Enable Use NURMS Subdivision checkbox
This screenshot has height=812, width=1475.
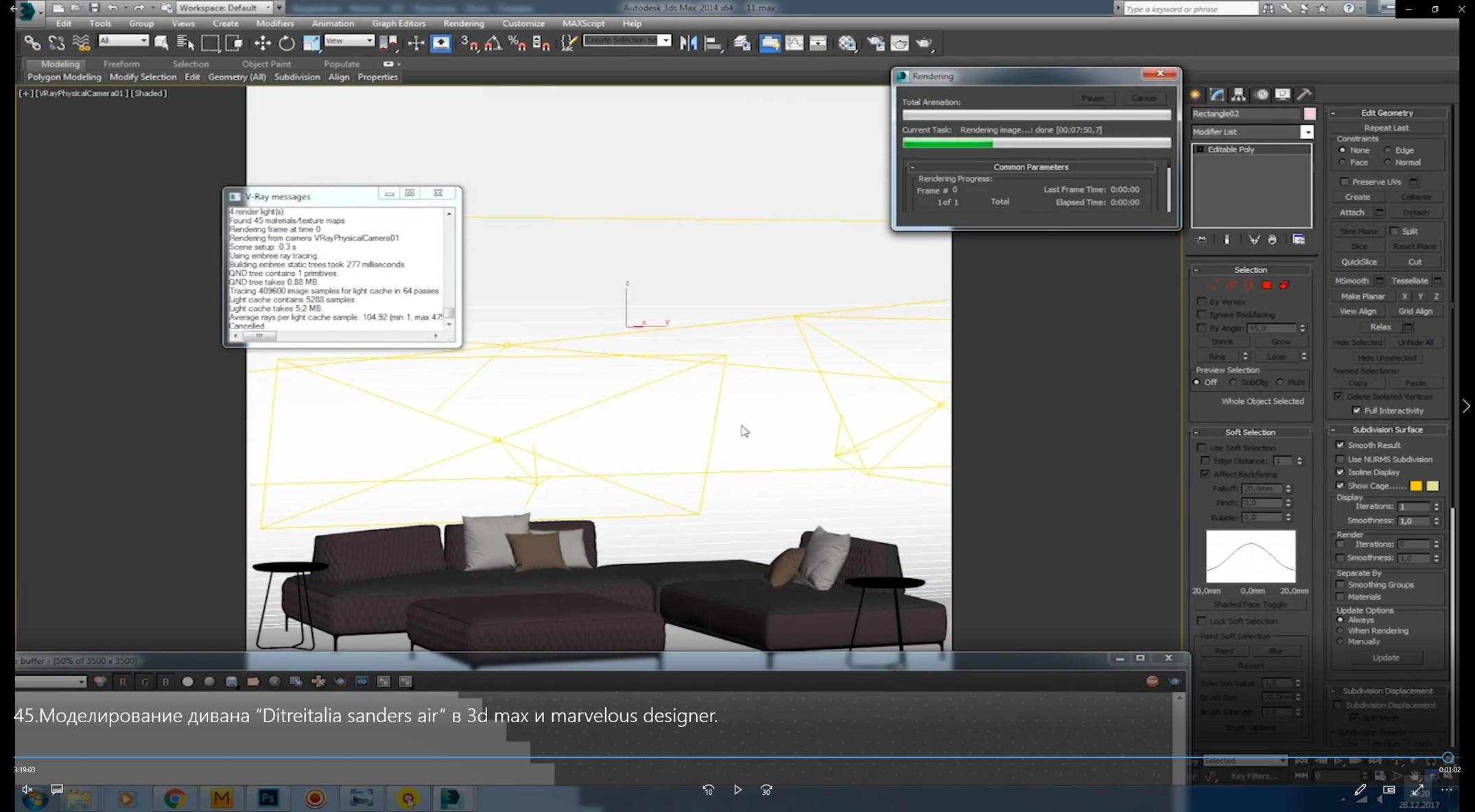[1341, 459]
